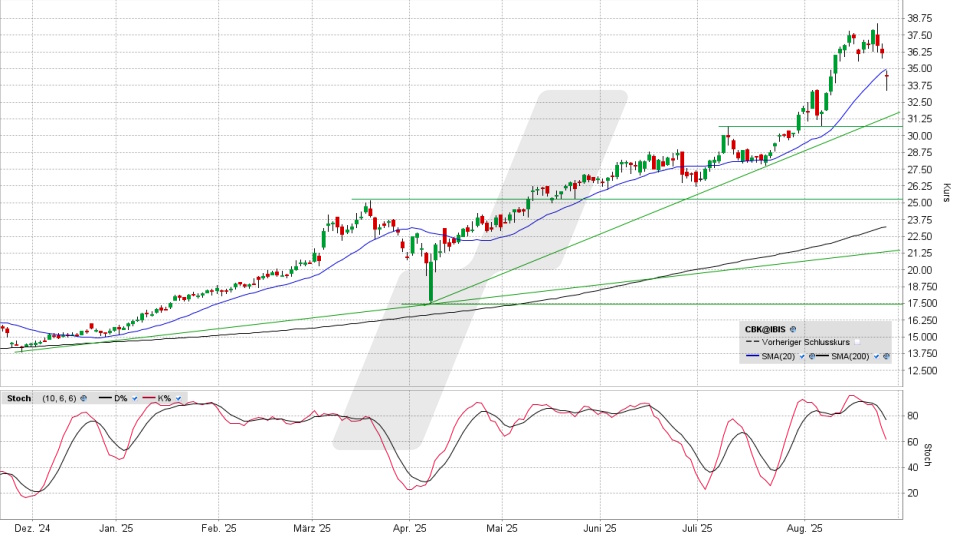
Task: Click the Apr. '25 date label
Action: point(410,528)
